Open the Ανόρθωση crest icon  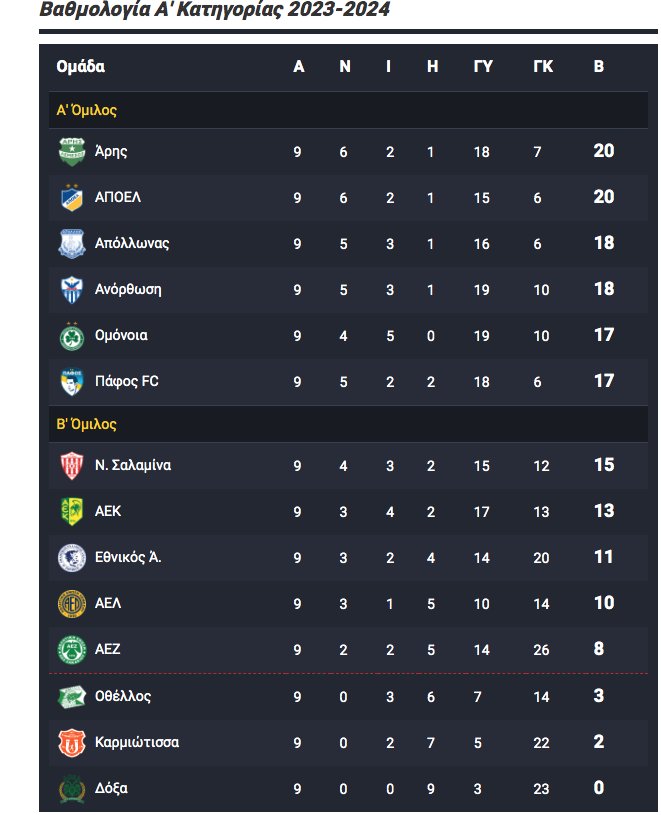(x=72, y=290)
